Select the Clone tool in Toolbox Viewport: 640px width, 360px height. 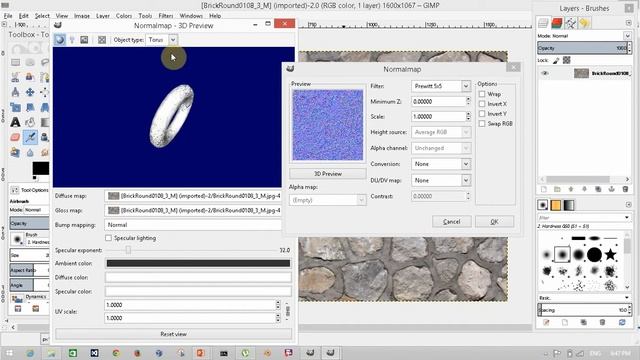click(x=44, y=137)
